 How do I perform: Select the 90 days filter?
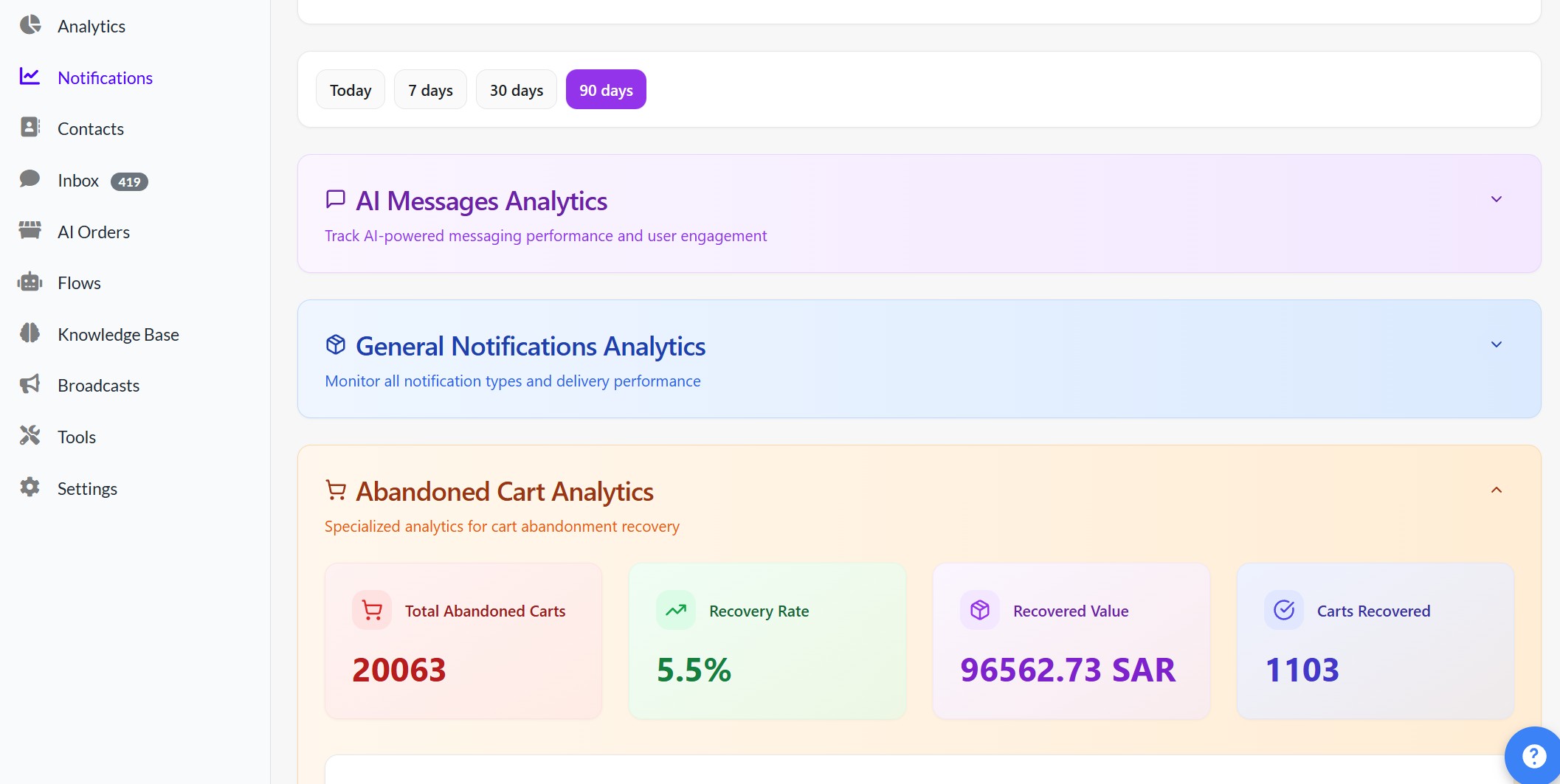(x=606, y=90)
